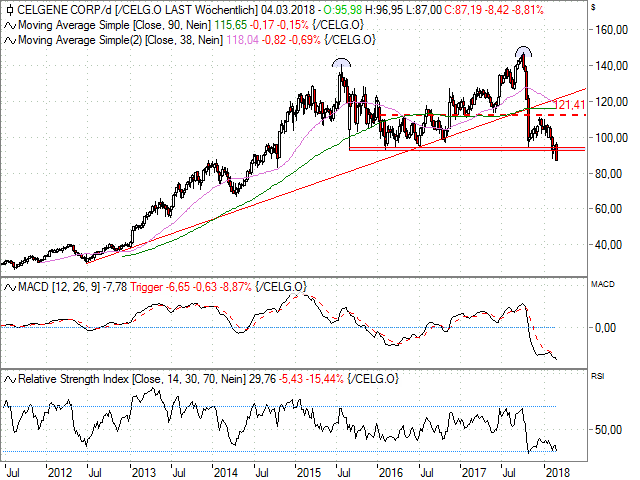640x480 pixels.
Task: Click the arc marker above the 2015 peak
Action: [x=341, y=62]
